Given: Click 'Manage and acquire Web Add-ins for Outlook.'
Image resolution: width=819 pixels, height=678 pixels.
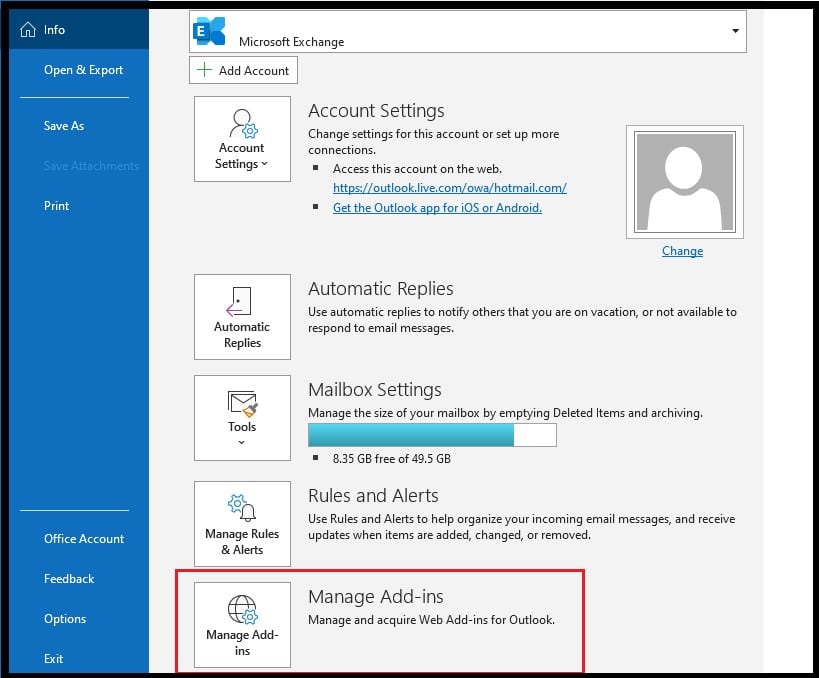Looking at the screenshot, I should click(x=431, y=620).
